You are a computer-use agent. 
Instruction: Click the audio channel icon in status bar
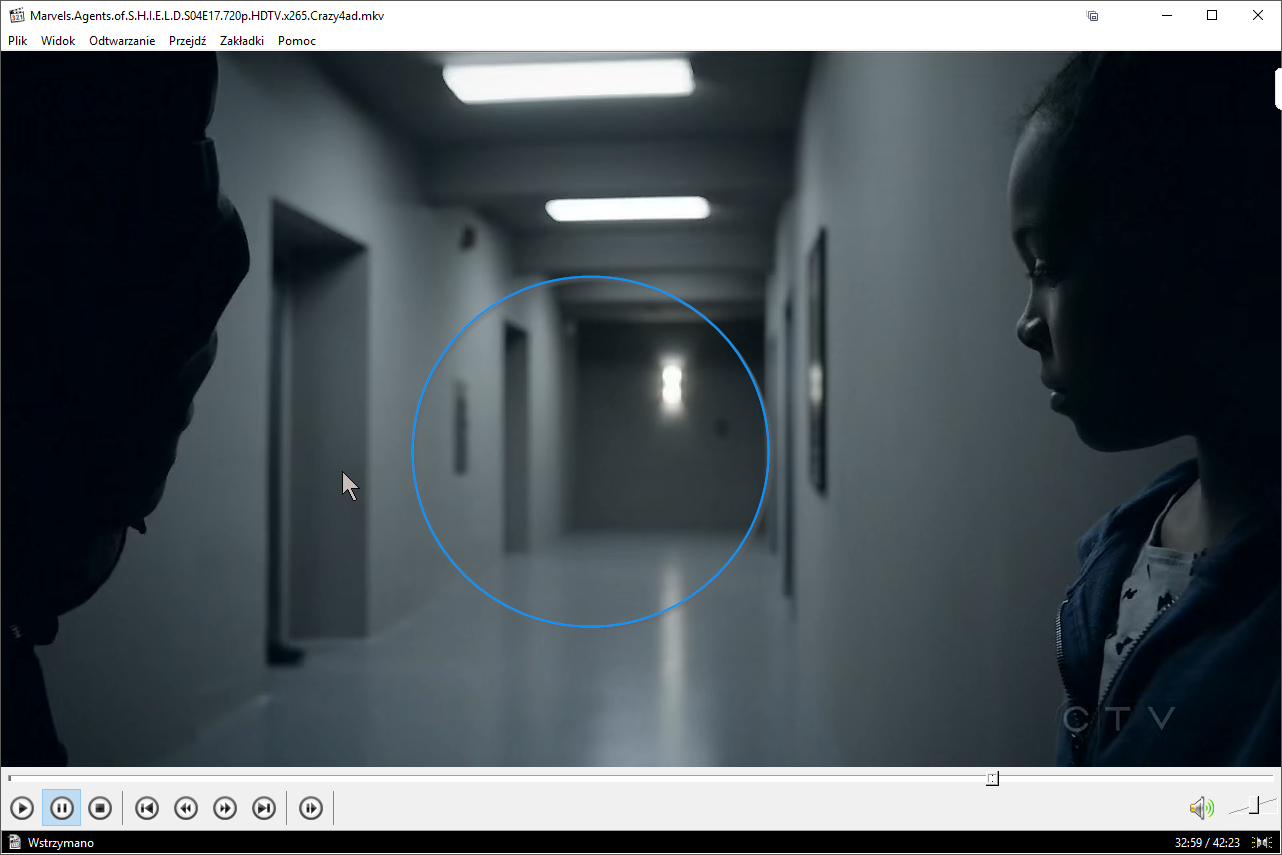[x=1264, y=843]
